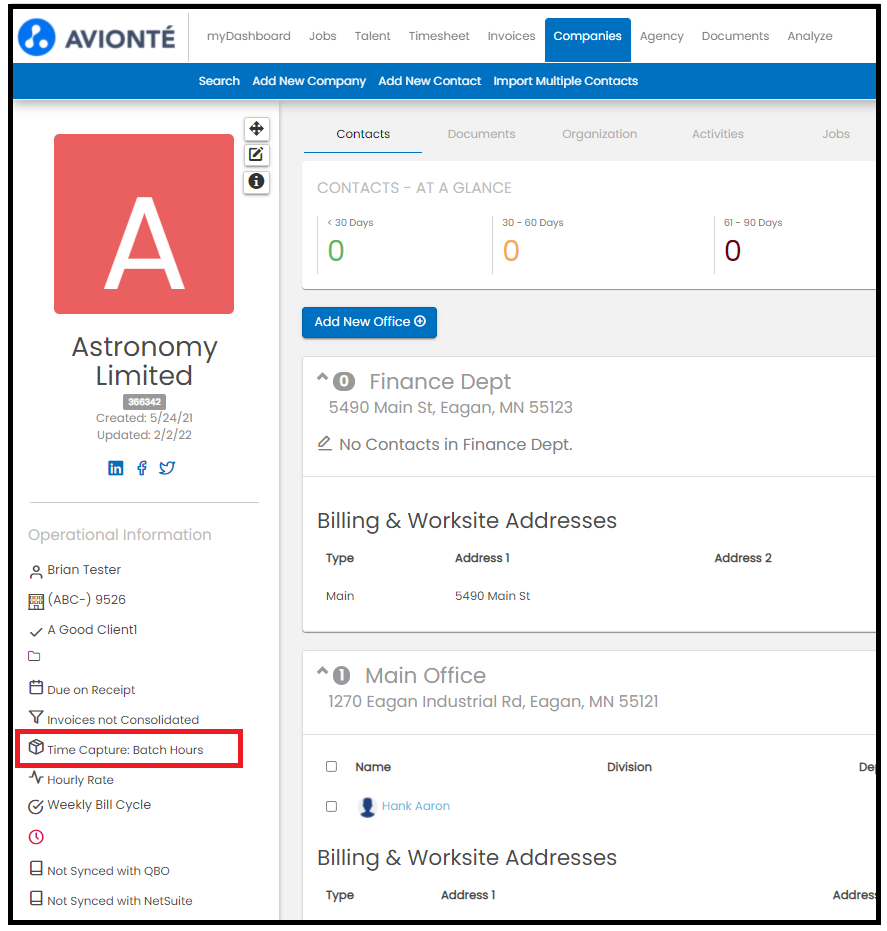Click the checkmark icon beside A Good Client1
The width and height of the screenshot is (887, 931).
36,632
